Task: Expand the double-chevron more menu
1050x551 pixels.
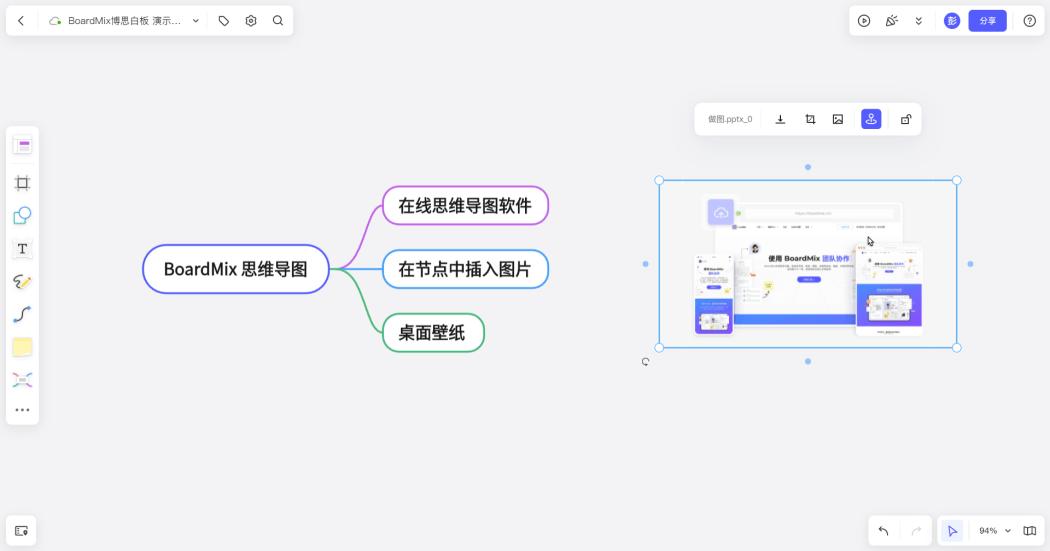Action: [919, 21]
